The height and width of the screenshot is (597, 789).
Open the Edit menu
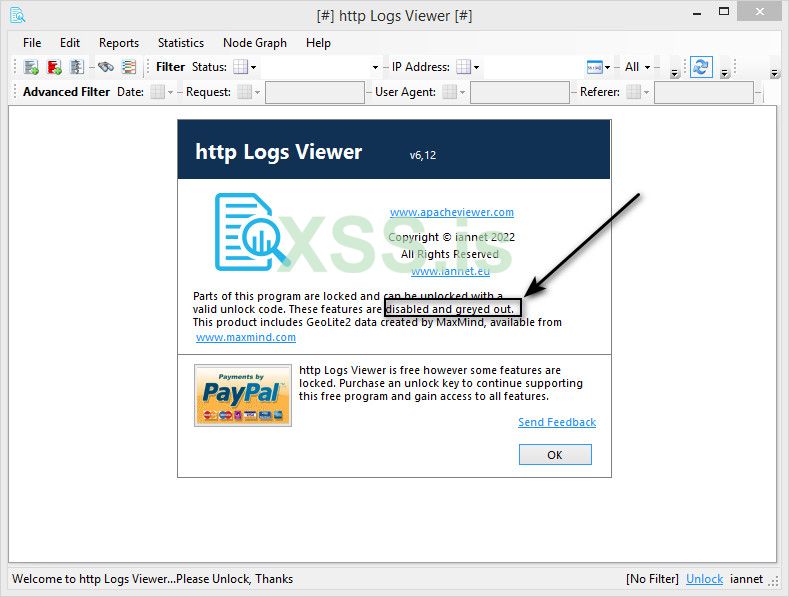point(69,43)
